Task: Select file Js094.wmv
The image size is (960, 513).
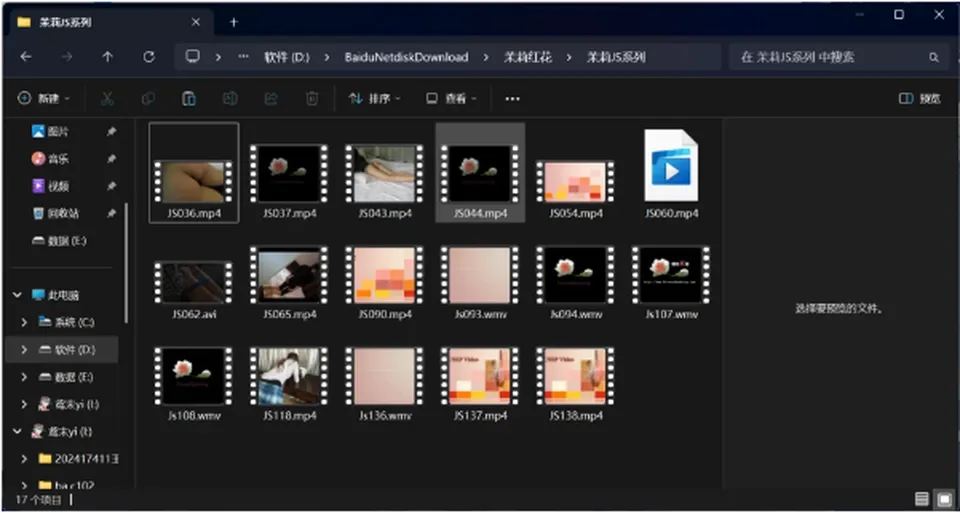Action: pyautogui.click(x=576, y=282)
